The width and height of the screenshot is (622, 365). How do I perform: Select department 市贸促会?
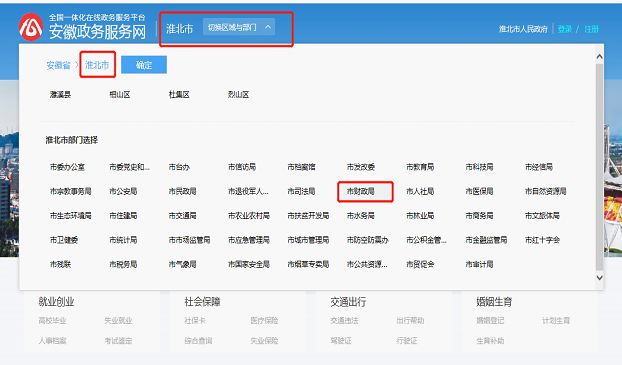tap(420, 264)
